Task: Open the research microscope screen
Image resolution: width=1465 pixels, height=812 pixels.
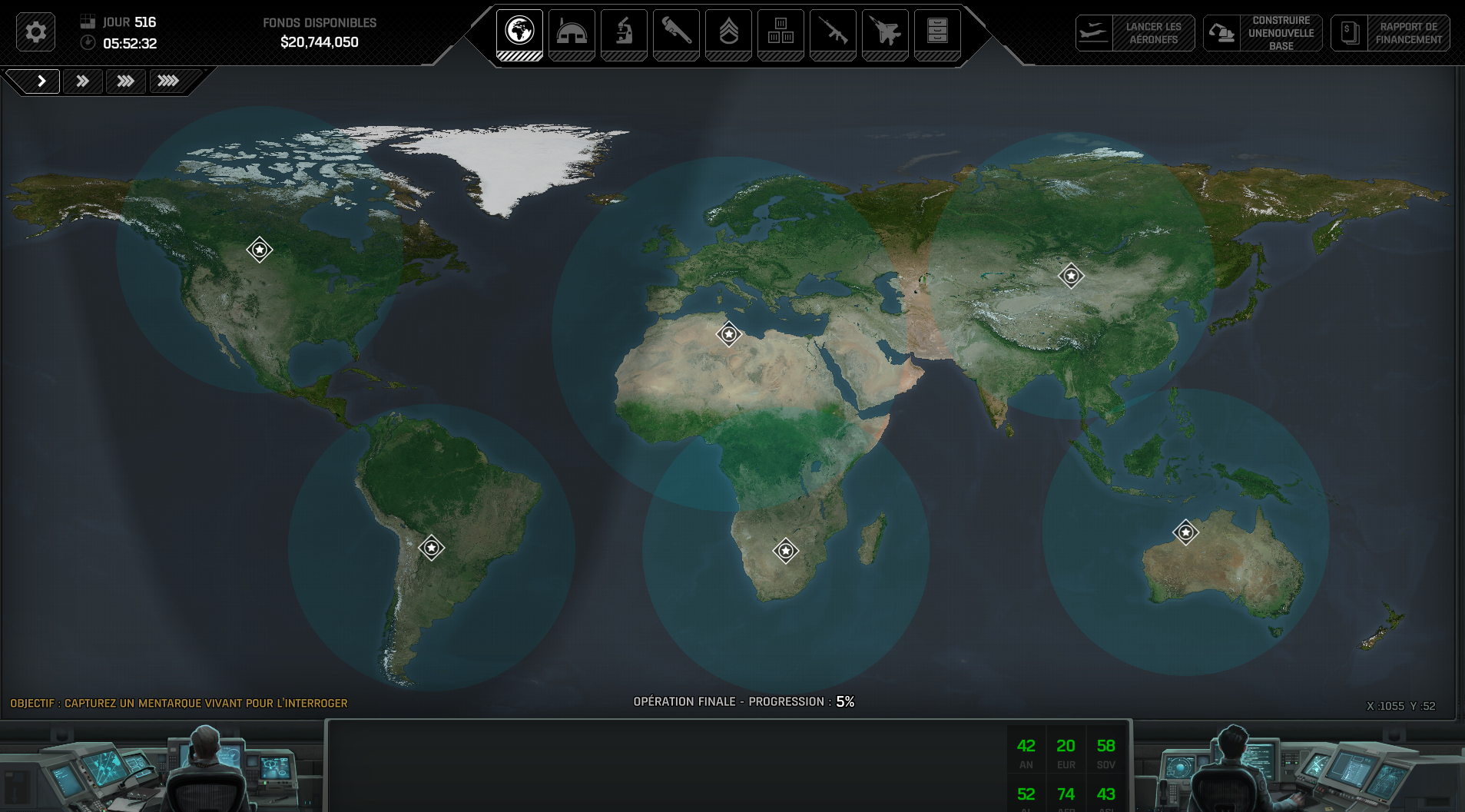Action: pos(624,33)
